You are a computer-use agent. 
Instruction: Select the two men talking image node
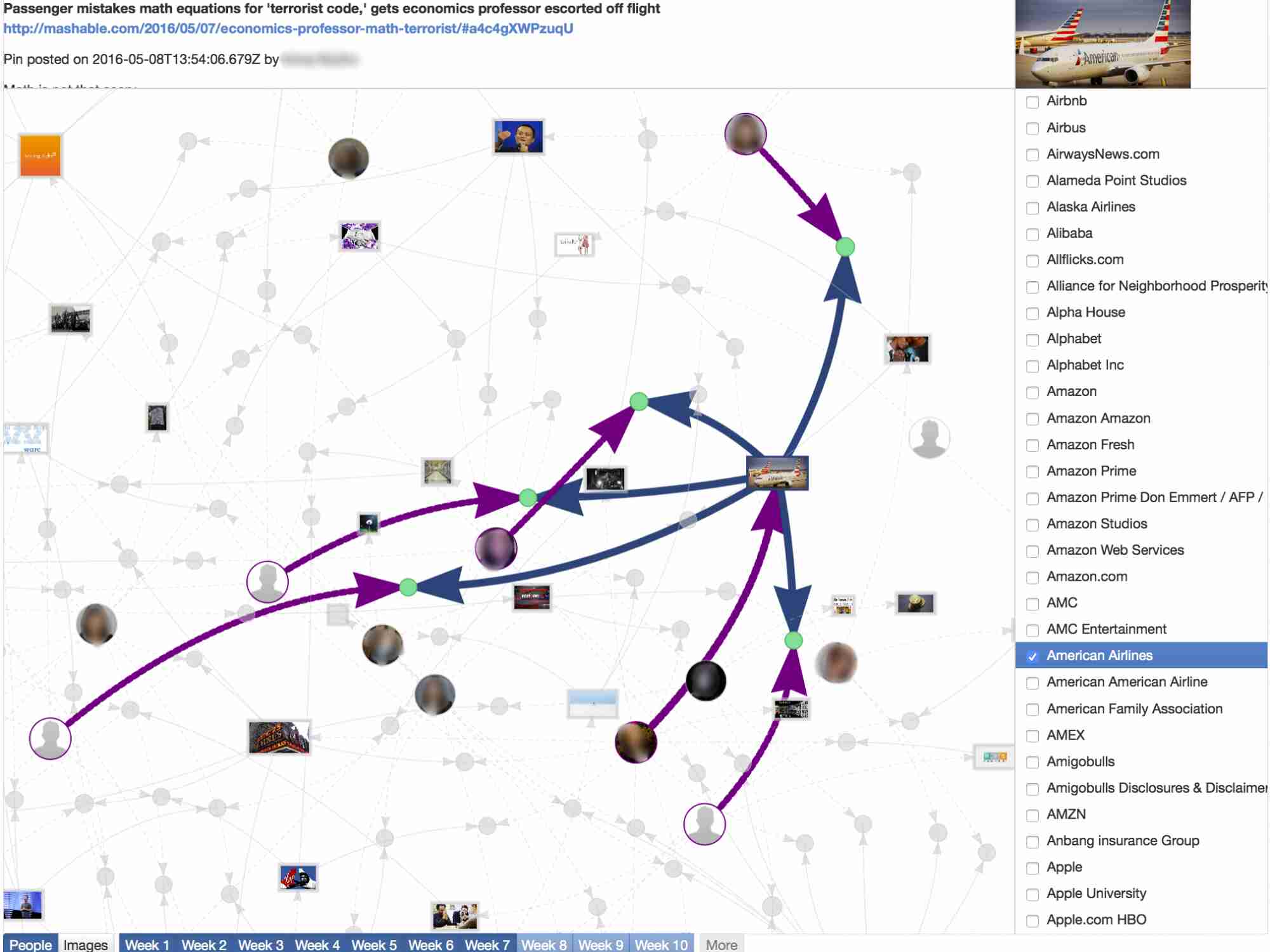pos(455,916)
